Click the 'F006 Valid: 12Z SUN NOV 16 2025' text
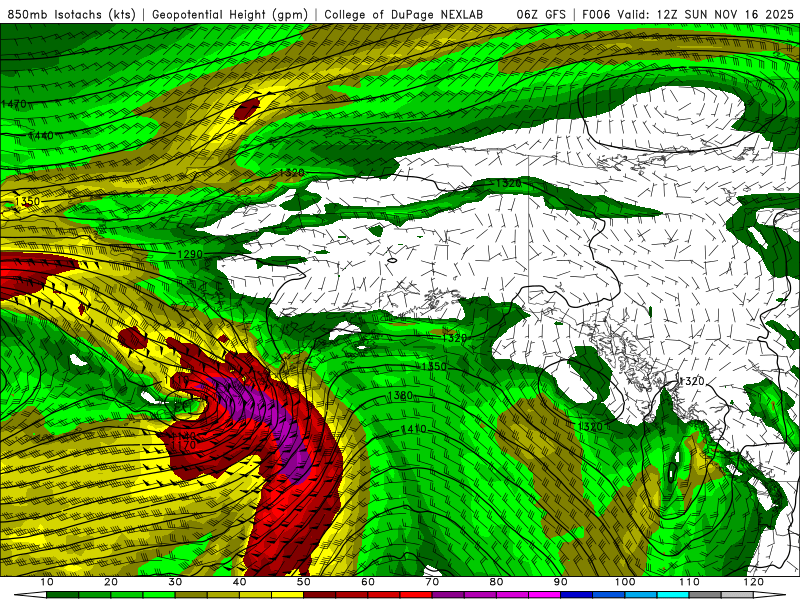Screen dimensions: 800x600 click(x=688, y=14)
